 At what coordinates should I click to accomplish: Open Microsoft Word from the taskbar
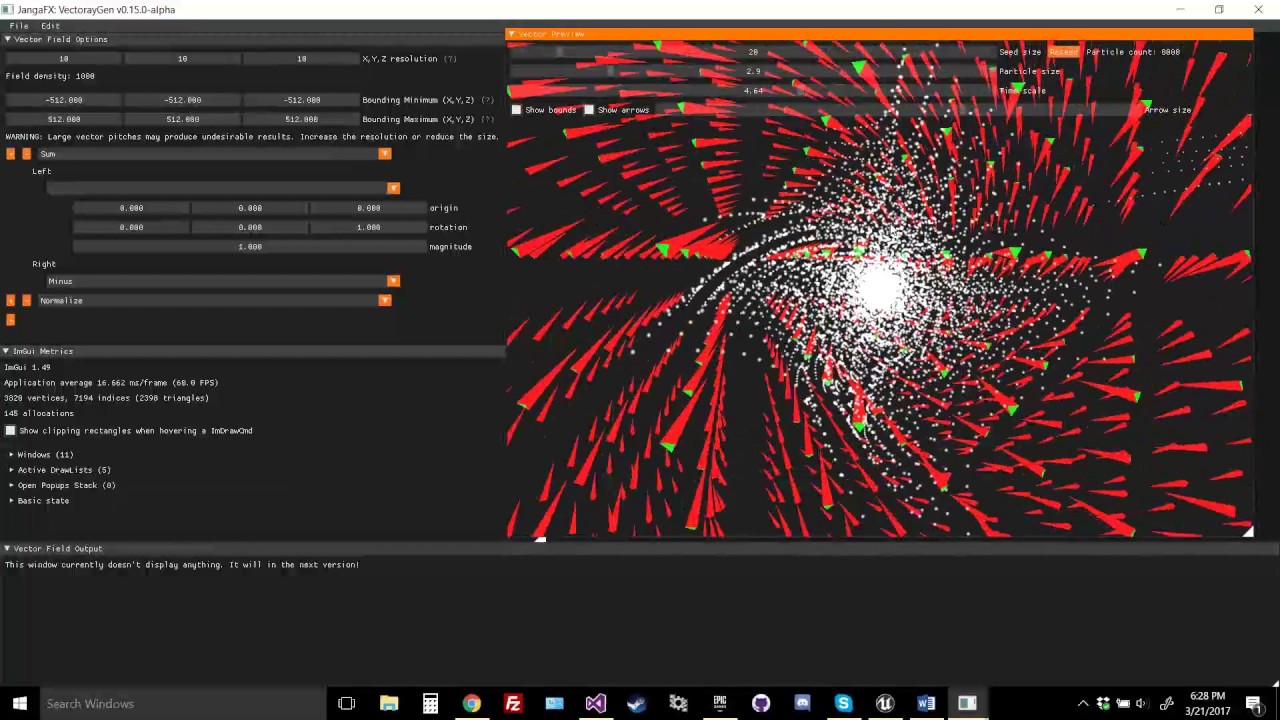coord(926,704)
